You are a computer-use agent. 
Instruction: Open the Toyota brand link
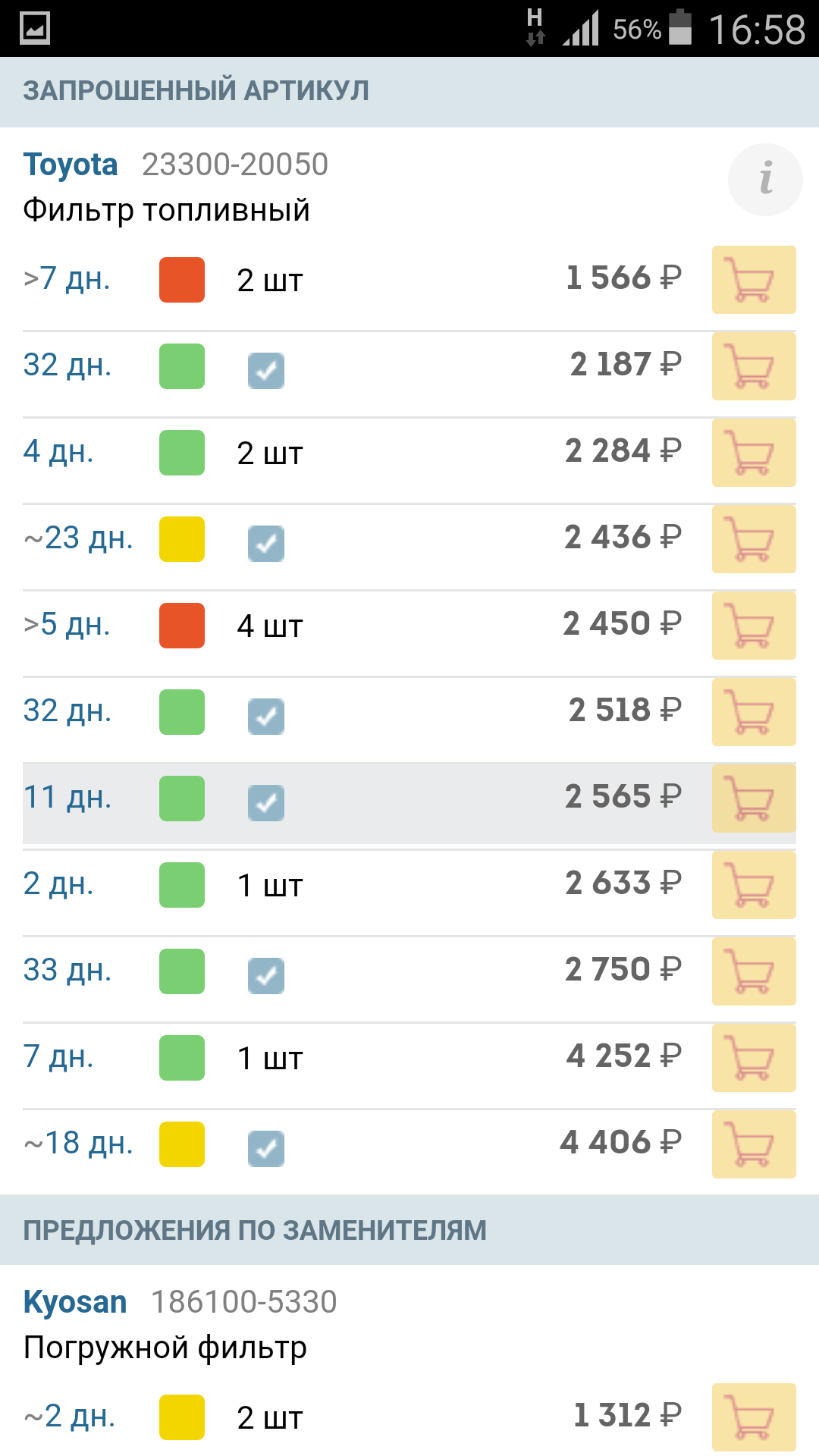pyautogui.click(x=71, y=165)
